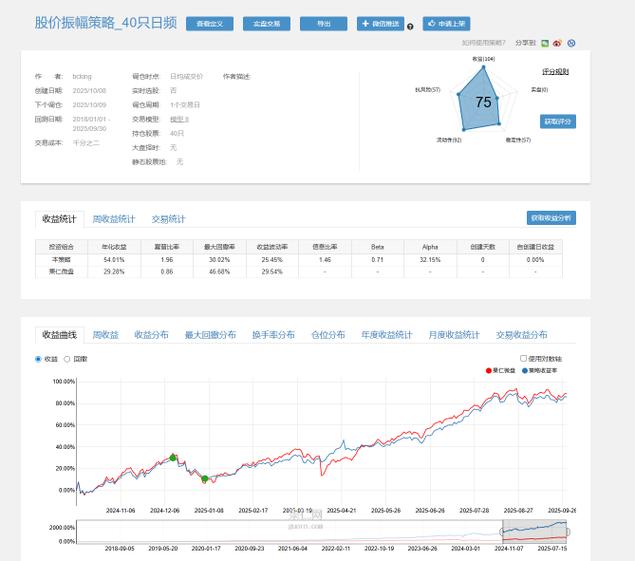Select the 回撤 radio button
The image size is (635, 561).
coord(67,358)
